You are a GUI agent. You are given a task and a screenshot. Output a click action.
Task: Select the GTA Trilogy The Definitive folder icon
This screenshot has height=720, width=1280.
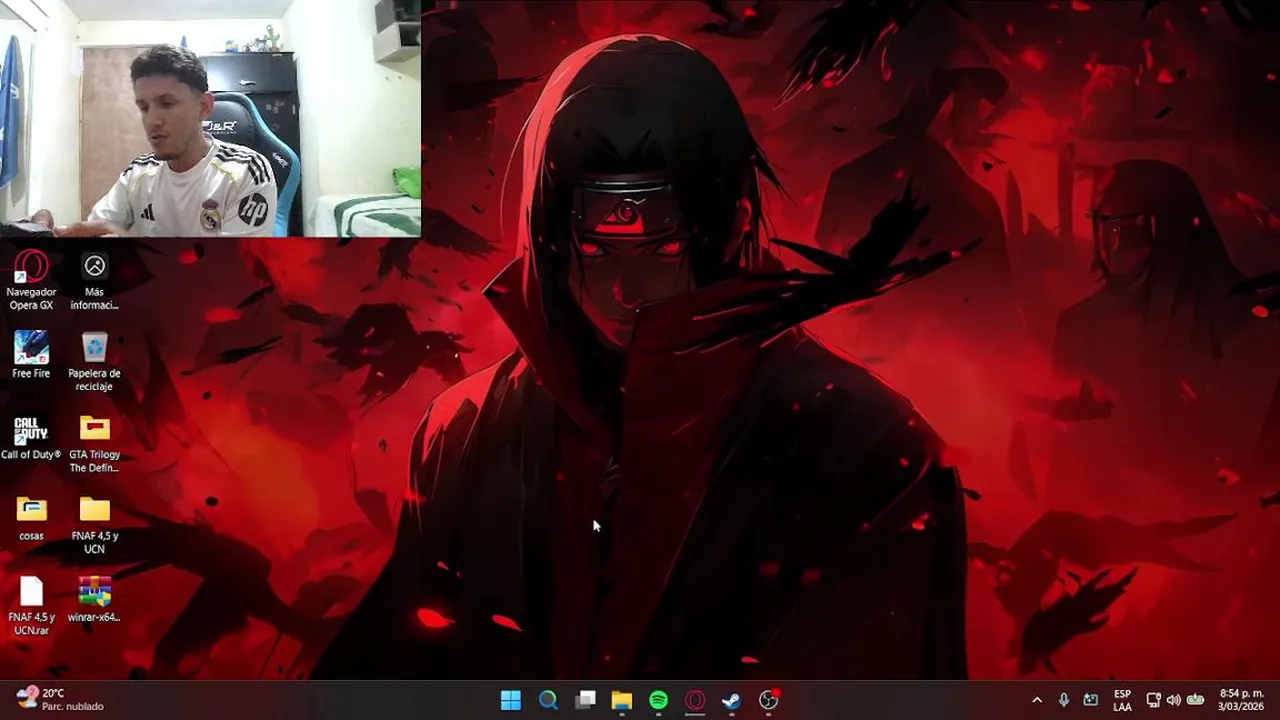click(x=94, y=444)
